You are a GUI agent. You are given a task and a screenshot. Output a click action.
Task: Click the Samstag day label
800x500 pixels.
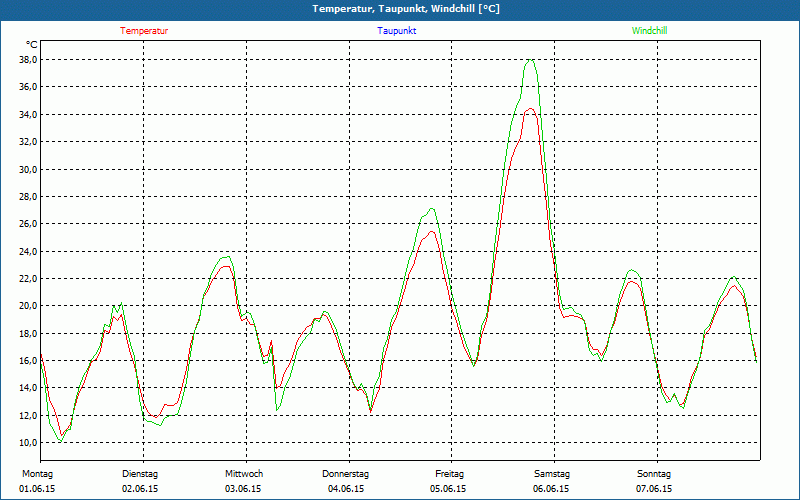click(552, 474)
